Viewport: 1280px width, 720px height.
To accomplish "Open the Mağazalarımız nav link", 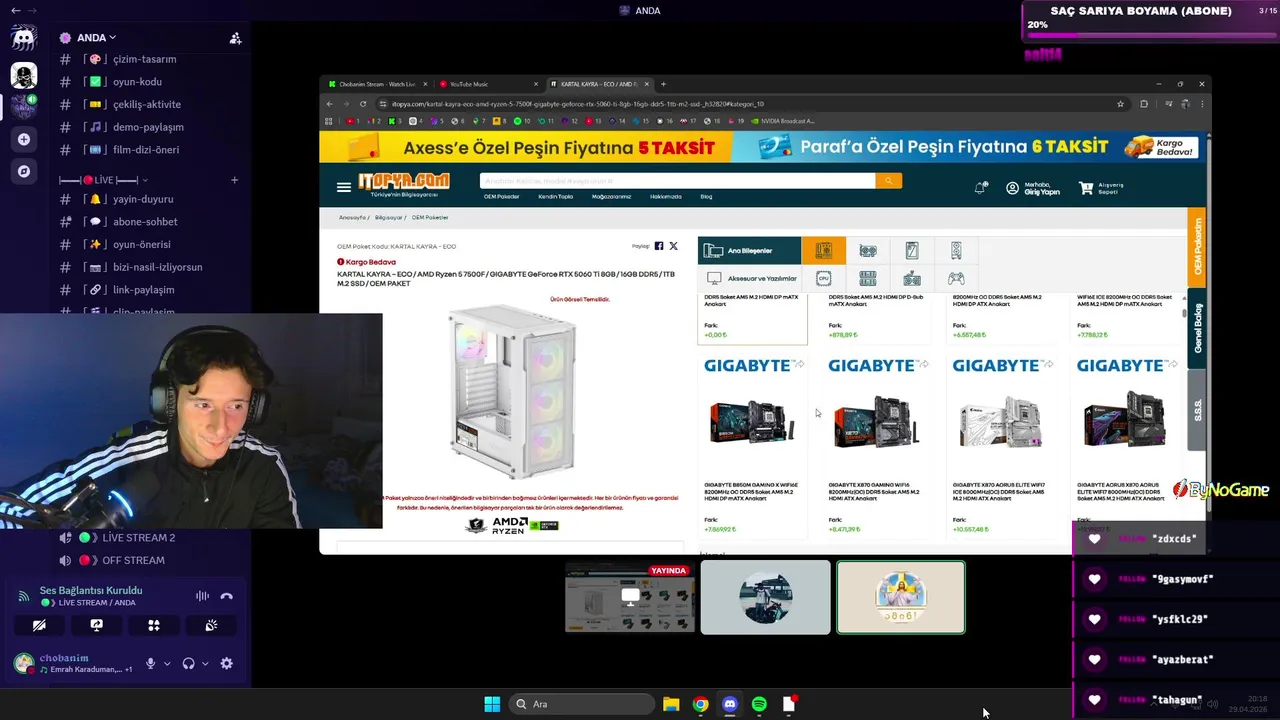I will tap(612, 197).
